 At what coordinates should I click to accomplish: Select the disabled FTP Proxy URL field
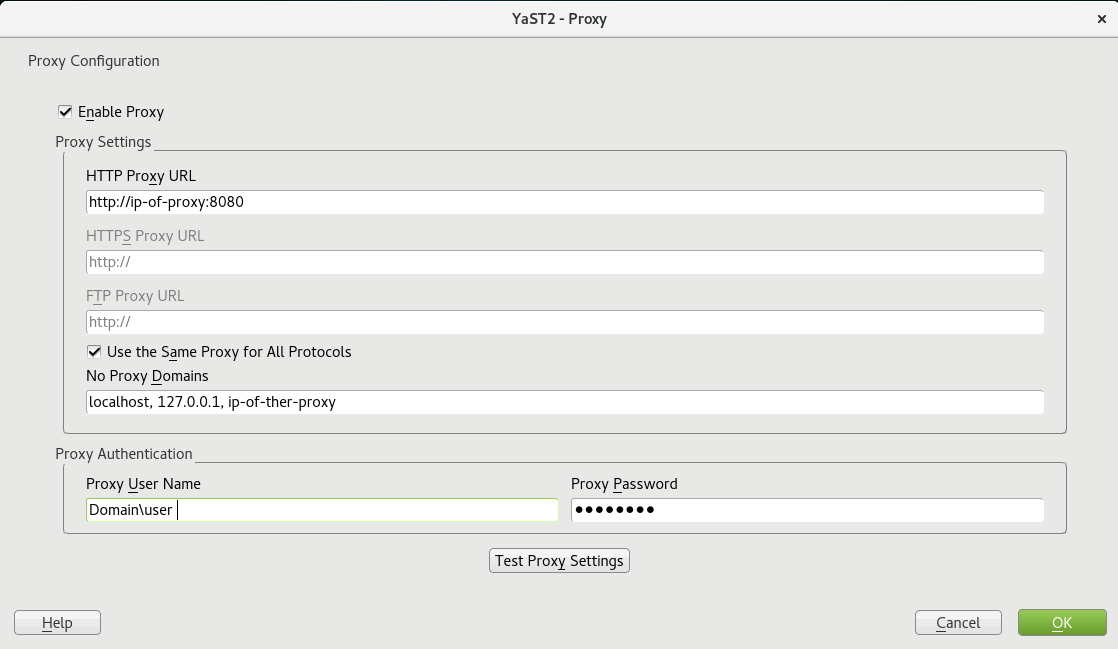(x=565, y=322)
